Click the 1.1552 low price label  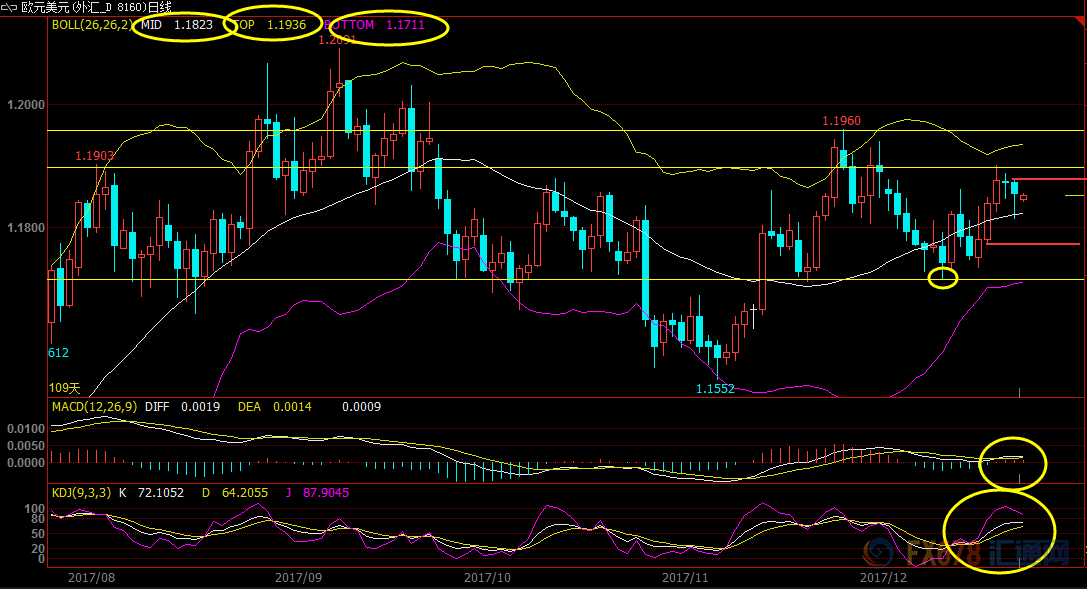click(715, 388)
